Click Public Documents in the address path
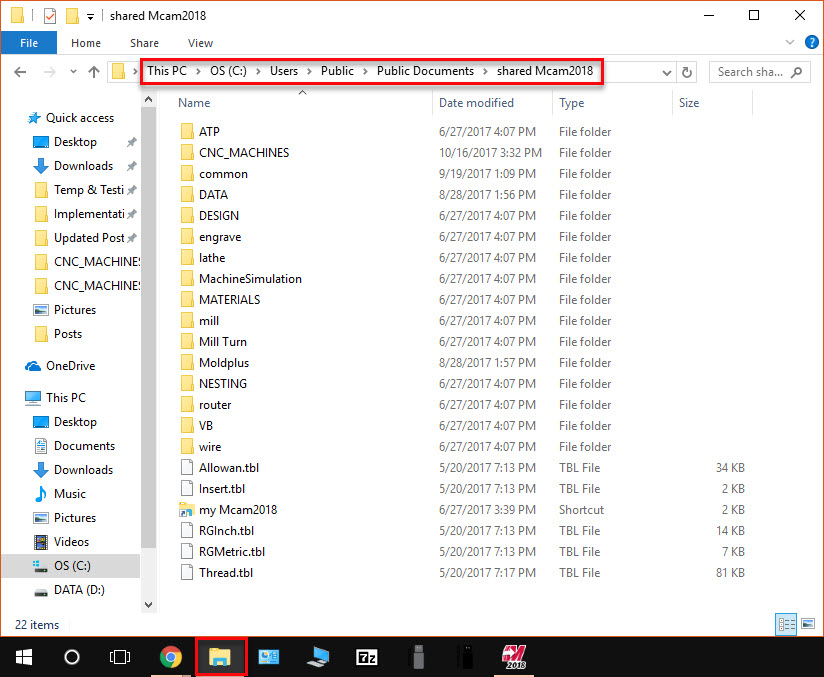This screenshot has width=824, height=677. click(425, 71)
